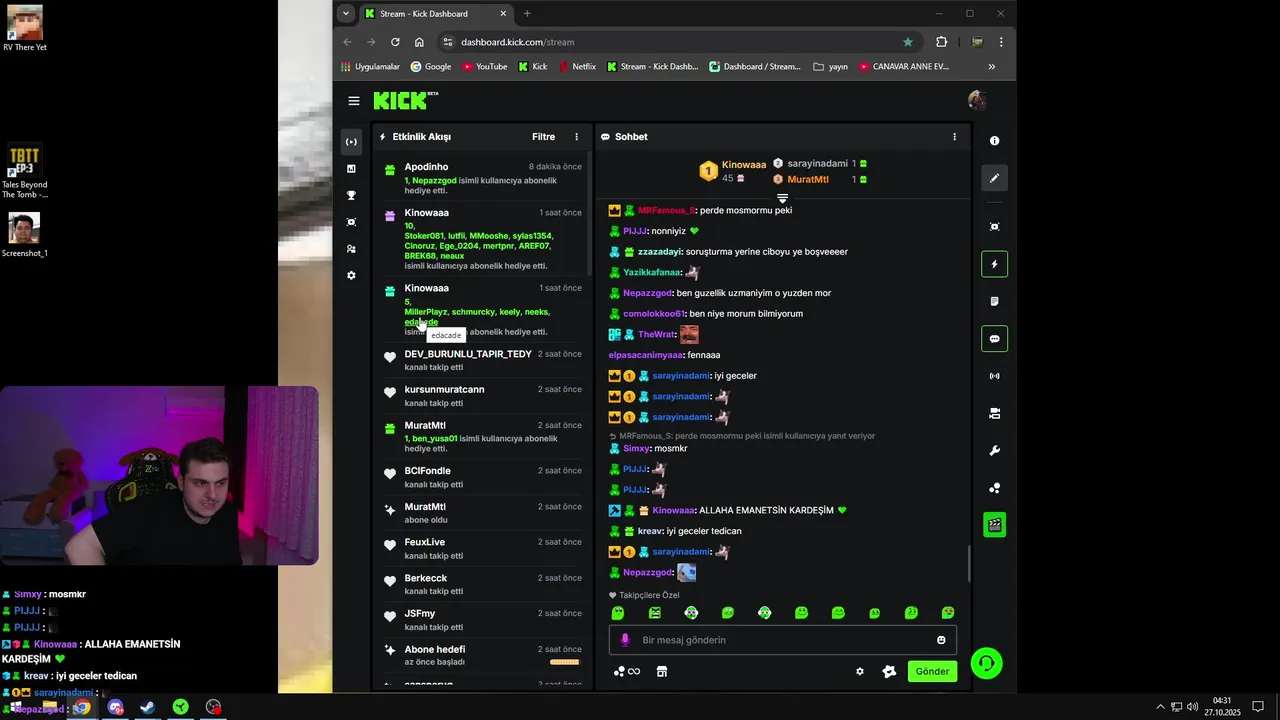Open the shop storefront icon below chat
This screenshot has width=1280, height=720.
(661, 671)
